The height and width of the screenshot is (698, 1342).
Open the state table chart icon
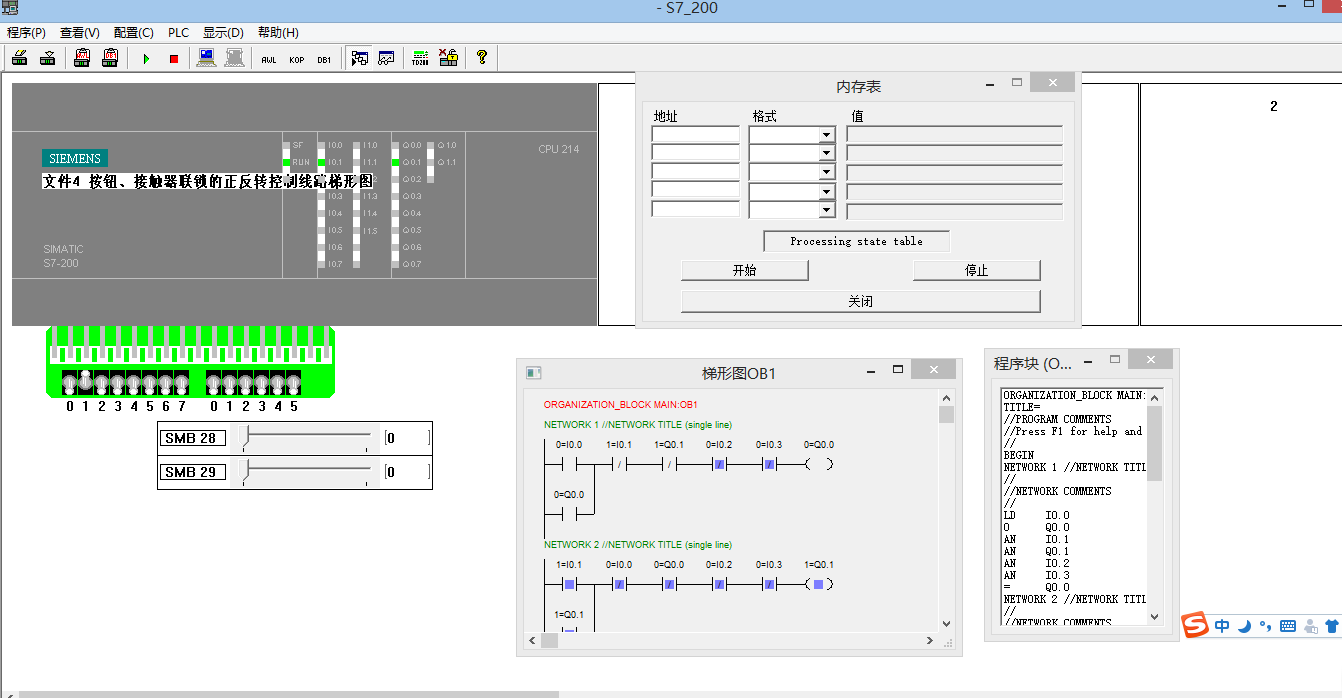(x=386, y=58)
